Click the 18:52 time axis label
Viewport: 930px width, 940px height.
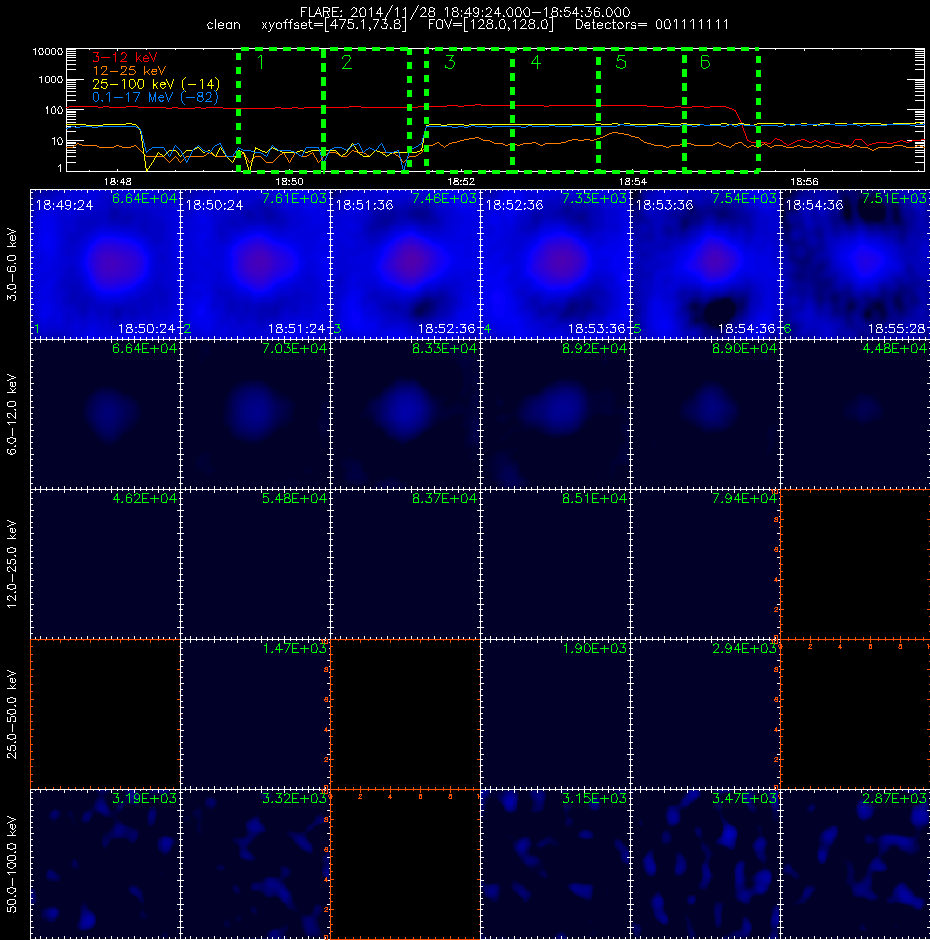(x=461, y=181)
